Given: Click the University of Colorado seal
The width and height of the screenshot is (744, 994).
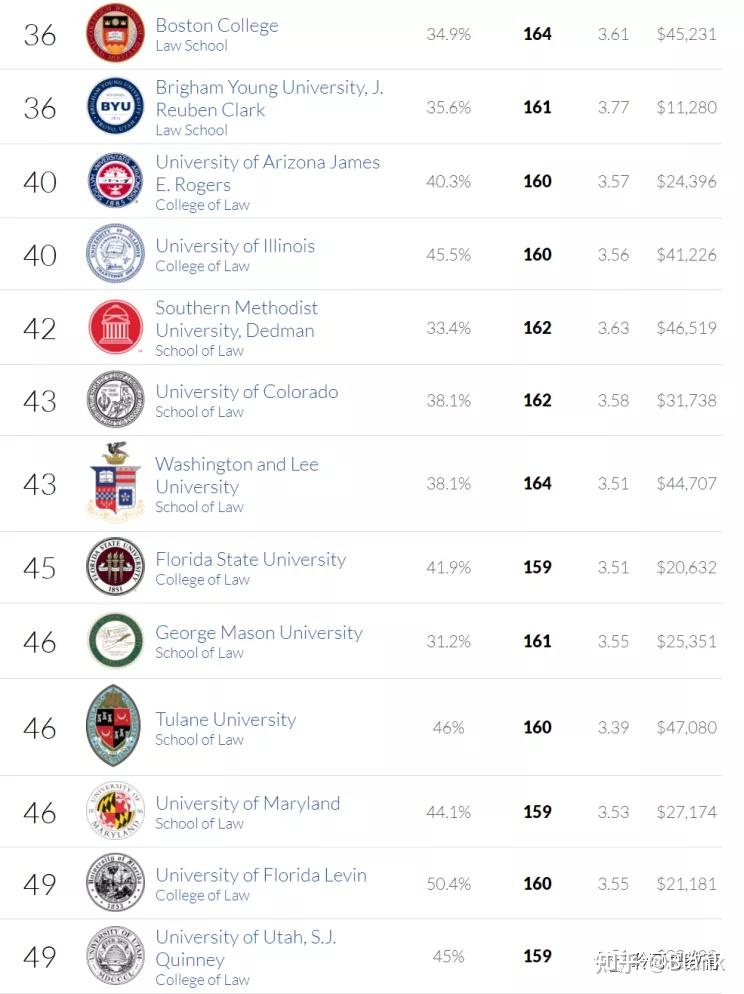Looking at the screenshot, I should [x=115, y=400].
